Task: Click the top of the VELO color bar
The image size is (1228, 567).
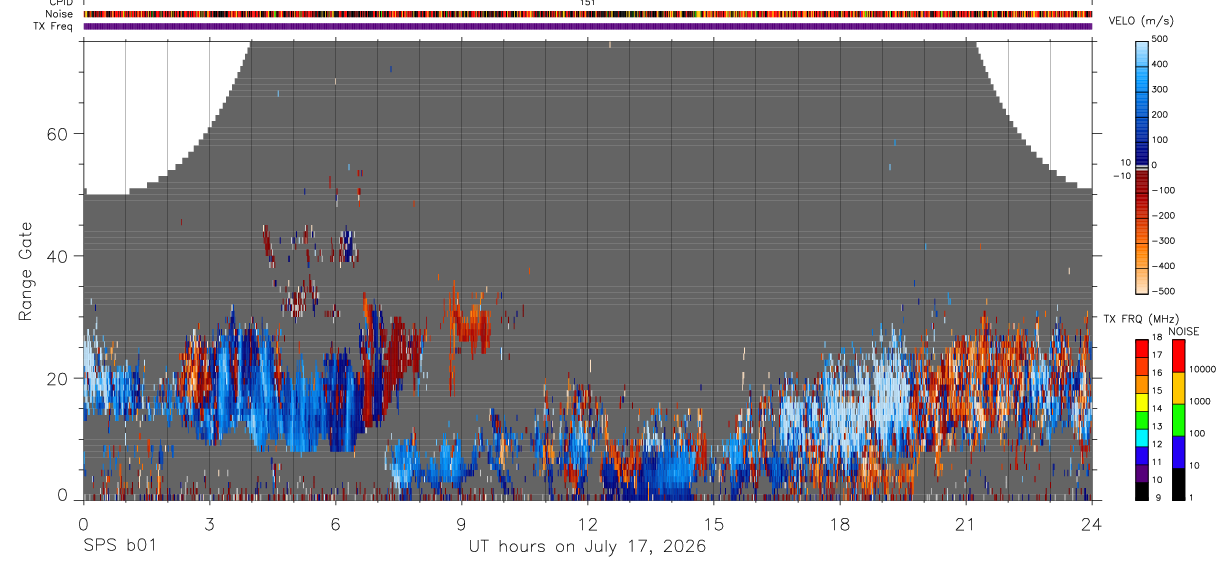Action: (x=1142, y=45)
